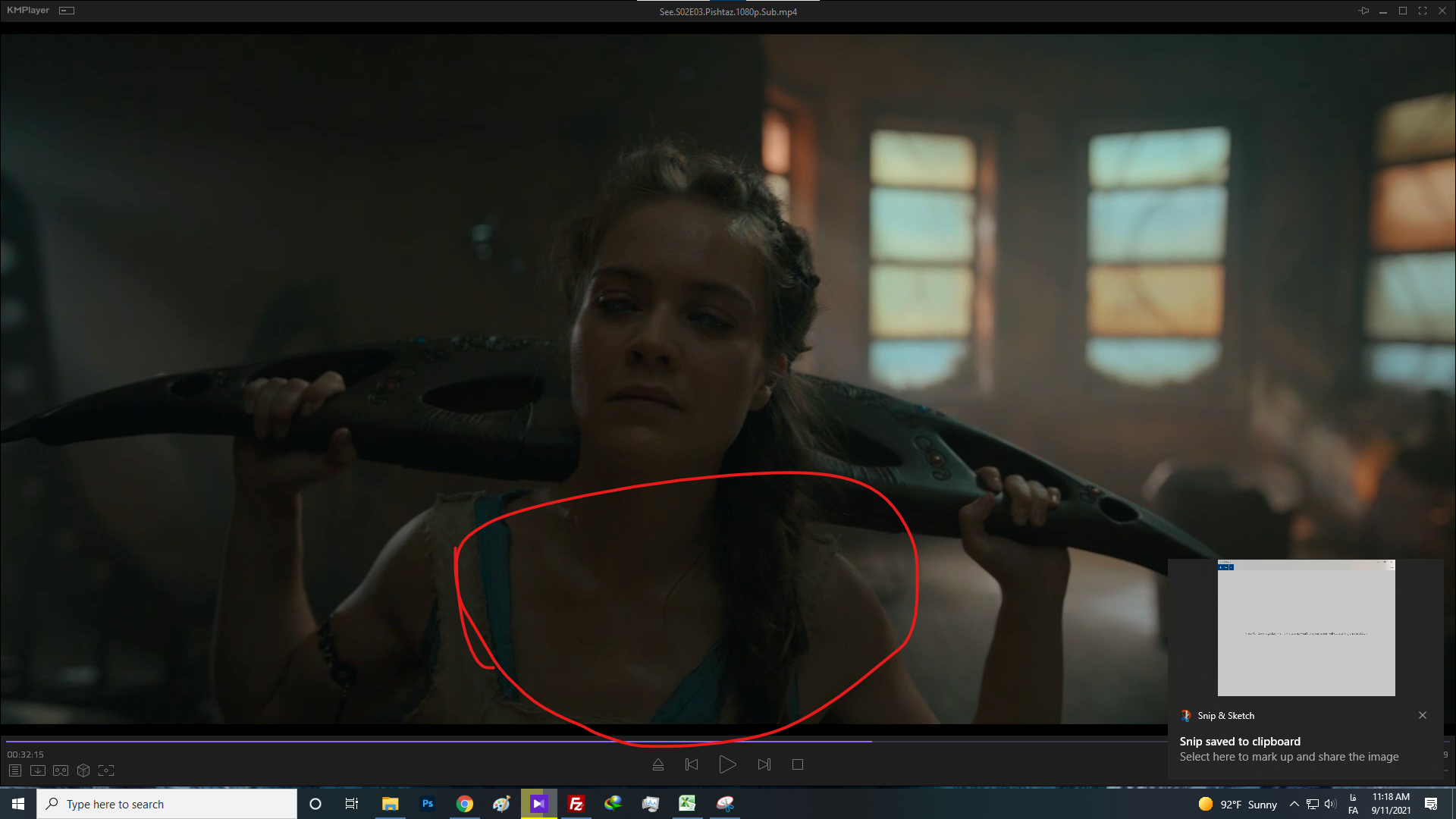The height and width of the screenshot is (819, 1456).
Task: Open the playlist panel icon
Action: [x=15, y=770]
